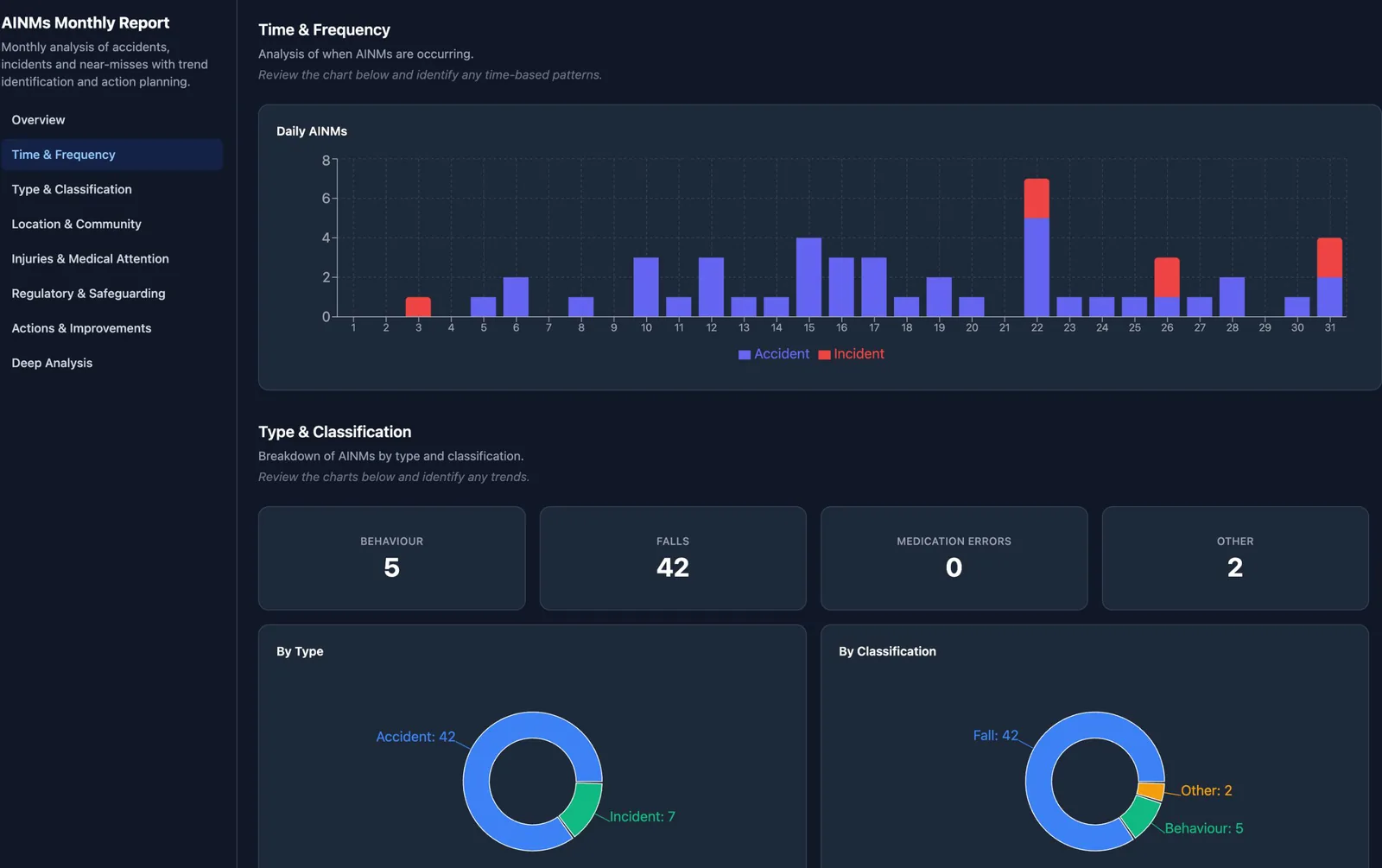This screenshot has height=868, width=1382.
Task: Click the AINMs Monthly Report title
Action: tap(86, 23)
